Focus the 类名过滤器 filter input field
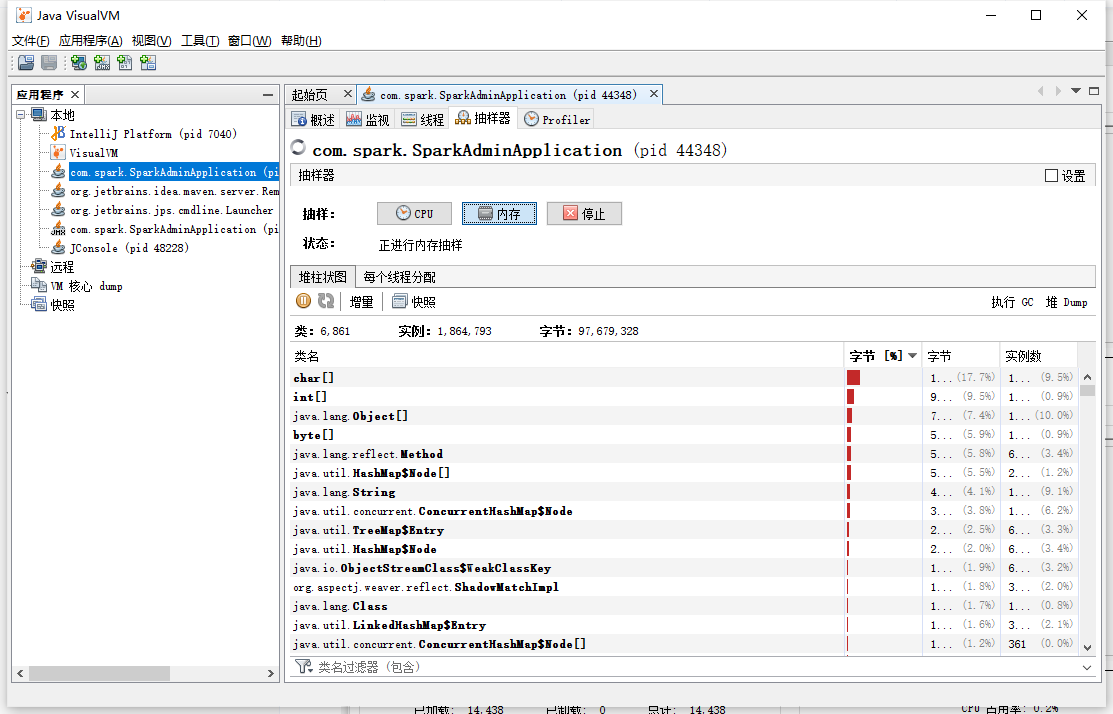Image resolution: width=1113 pixels, height=714 pixels. [696, 666]
